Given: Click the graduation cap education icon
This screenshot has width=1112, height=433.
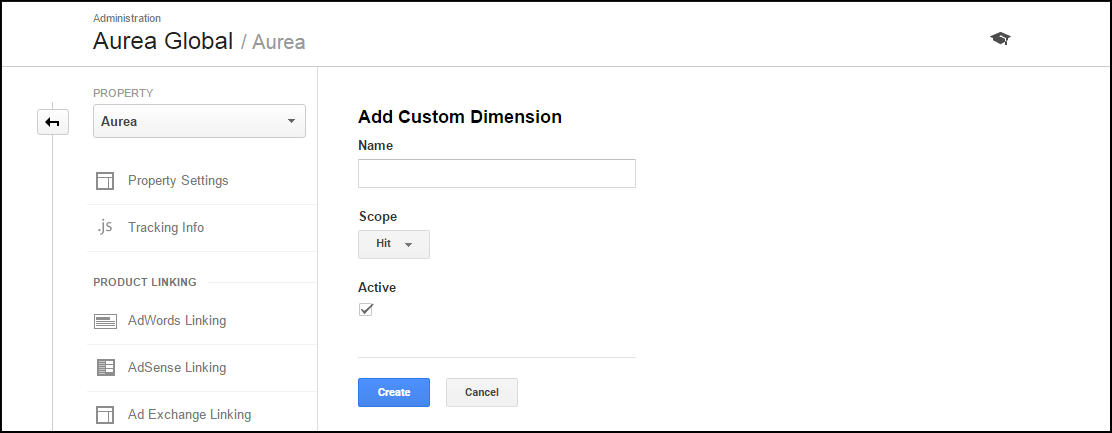Looking at the screenshot, I should click(x=1000, y=39).
